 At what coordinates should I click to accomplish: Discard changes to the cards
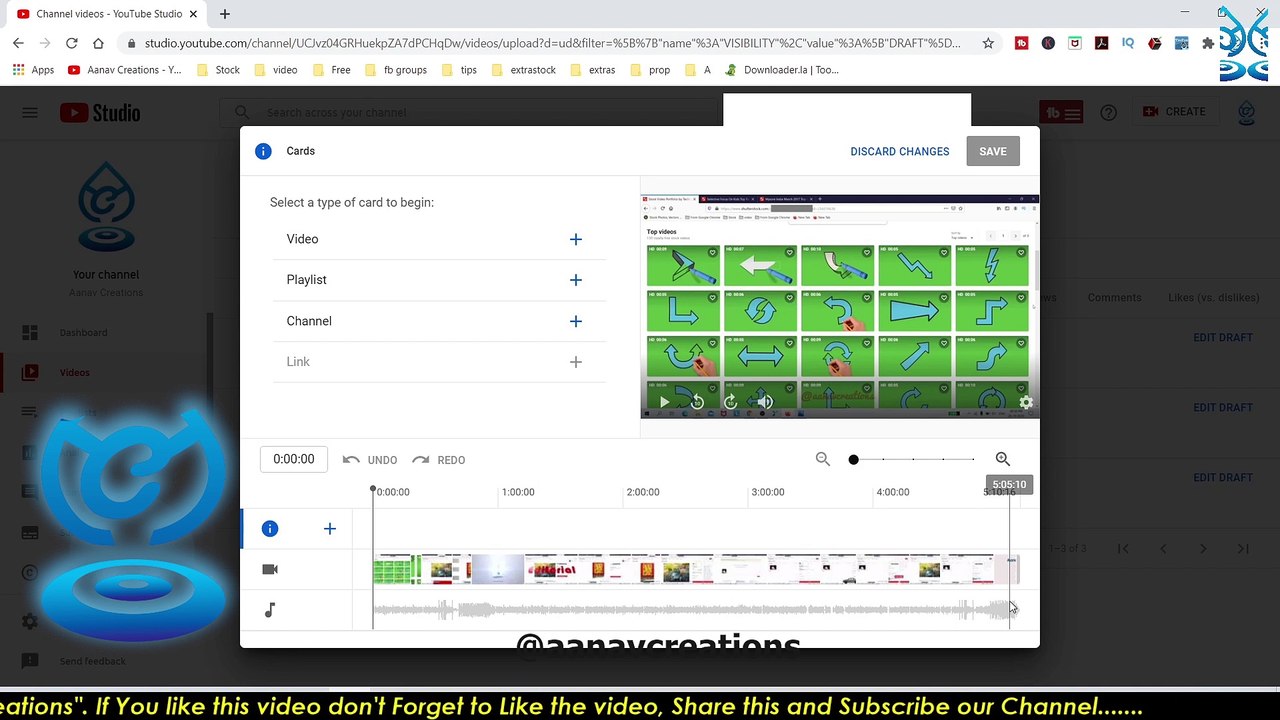(900, 151)
